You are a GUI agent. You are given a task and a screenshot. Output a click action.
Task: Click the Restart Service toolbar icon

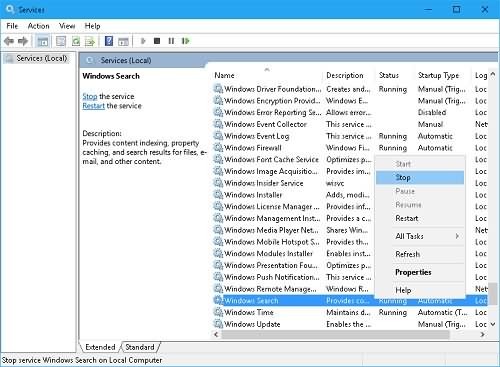tap(185, 41)
